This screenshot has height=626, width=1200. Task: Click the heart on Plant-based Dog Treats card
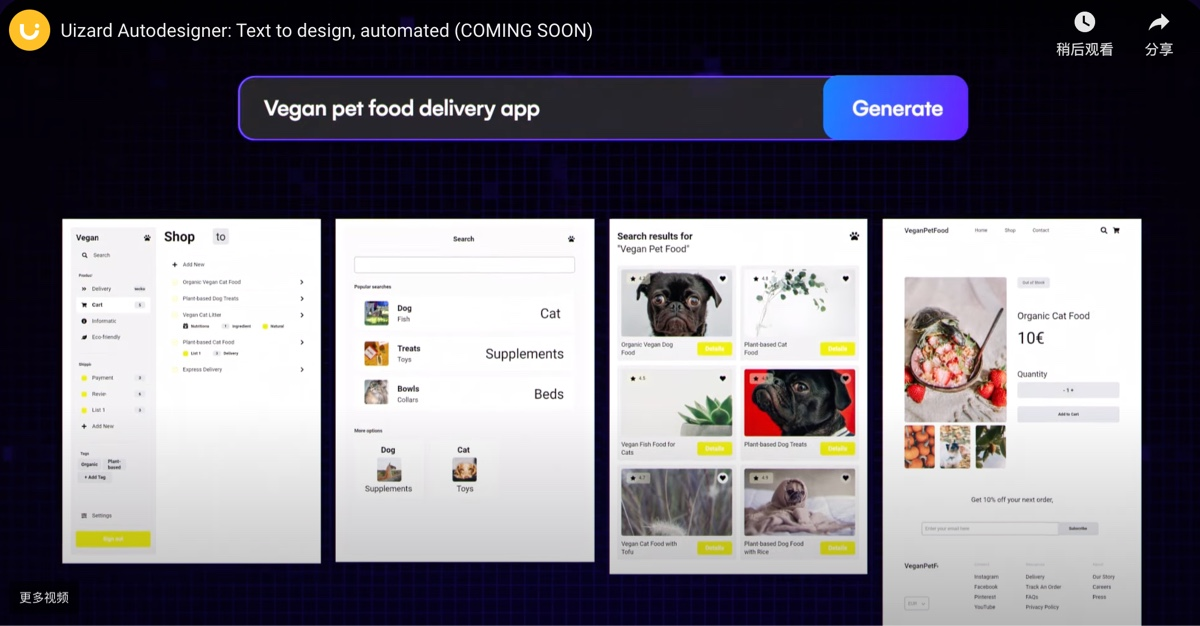[845, 378]
